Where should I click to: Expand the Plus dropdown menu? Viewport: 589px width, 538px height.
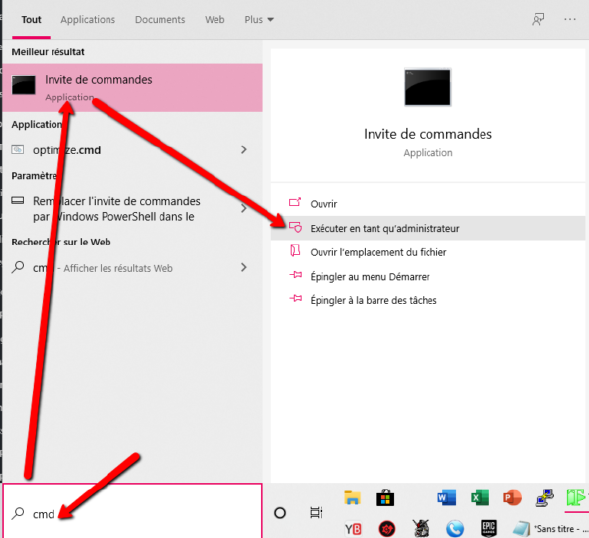[x=259, y=20]
